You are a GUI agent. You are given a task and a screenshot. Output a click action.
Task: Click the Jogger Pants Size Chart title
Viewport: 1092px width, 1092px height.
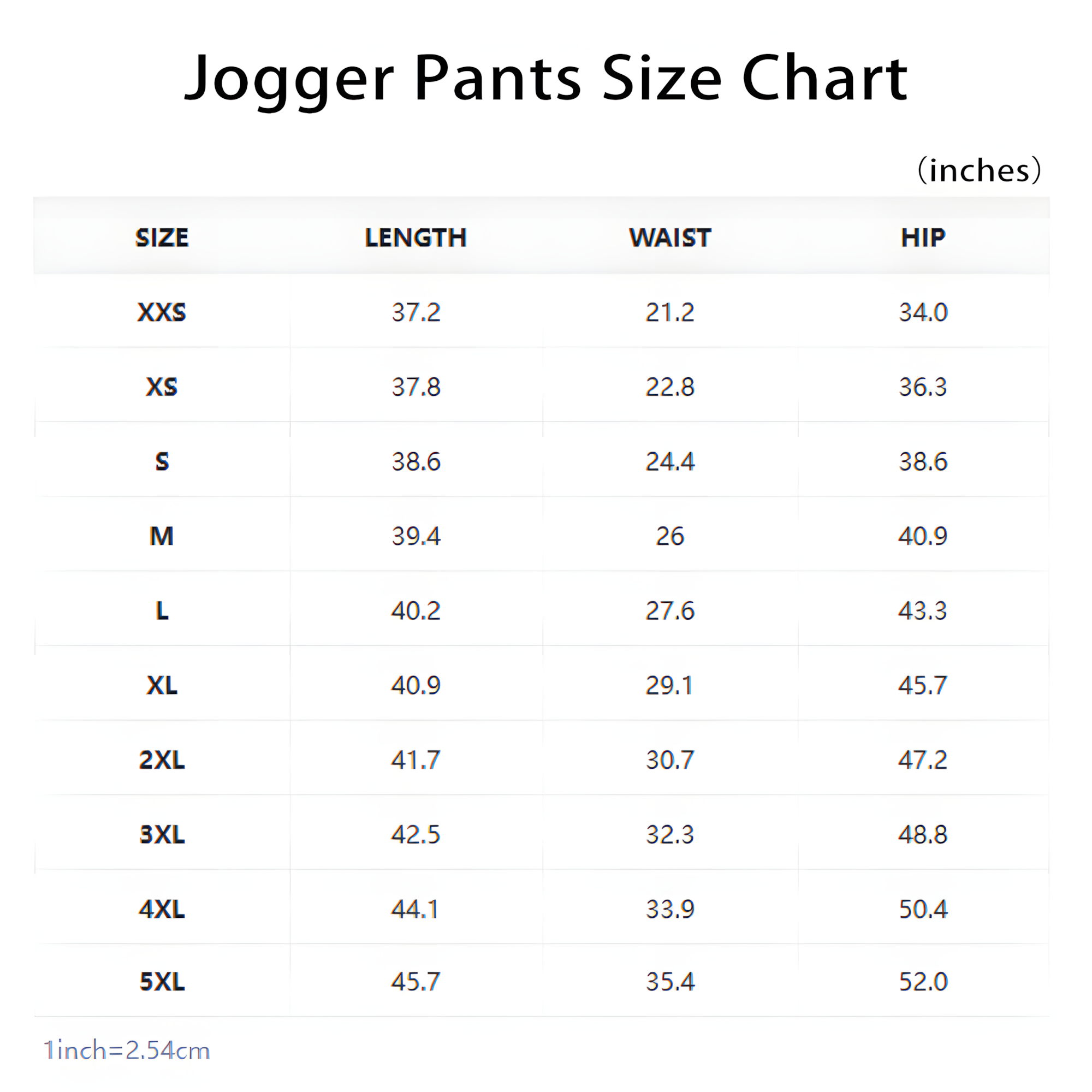click(546, 79)
